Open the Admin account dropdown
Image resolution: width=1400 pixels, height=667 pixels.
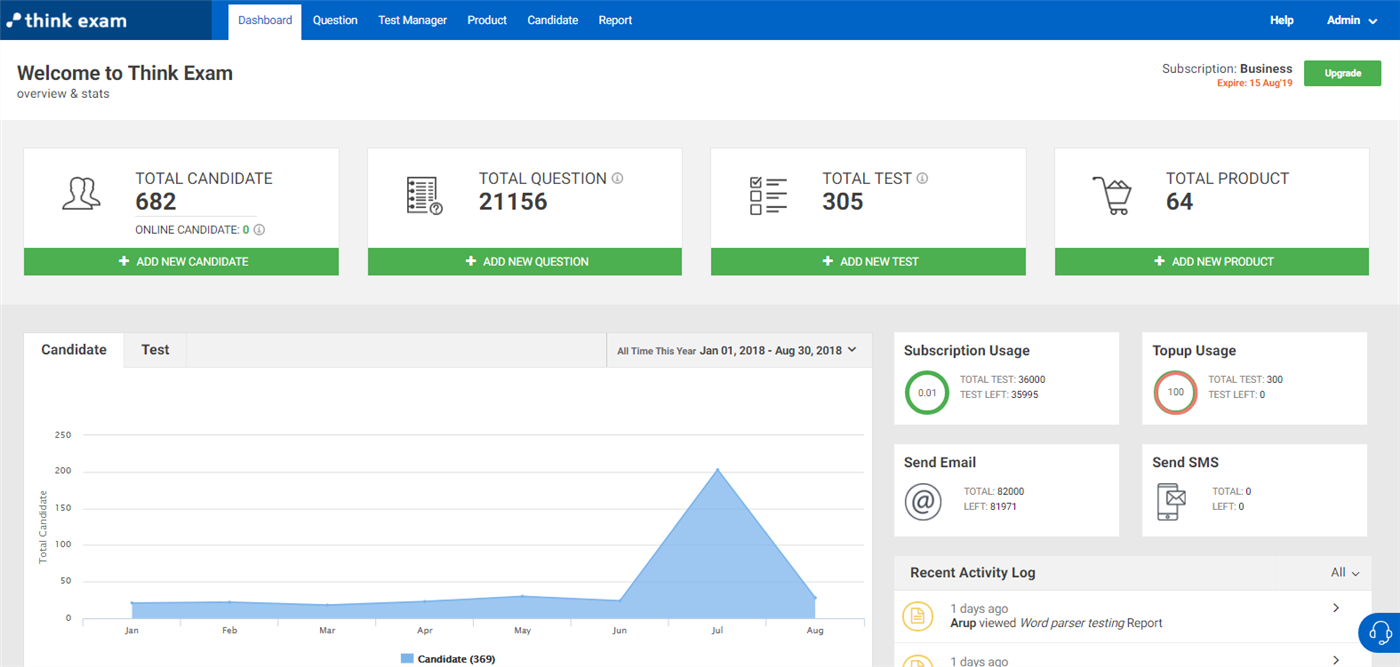(1352, 20)
